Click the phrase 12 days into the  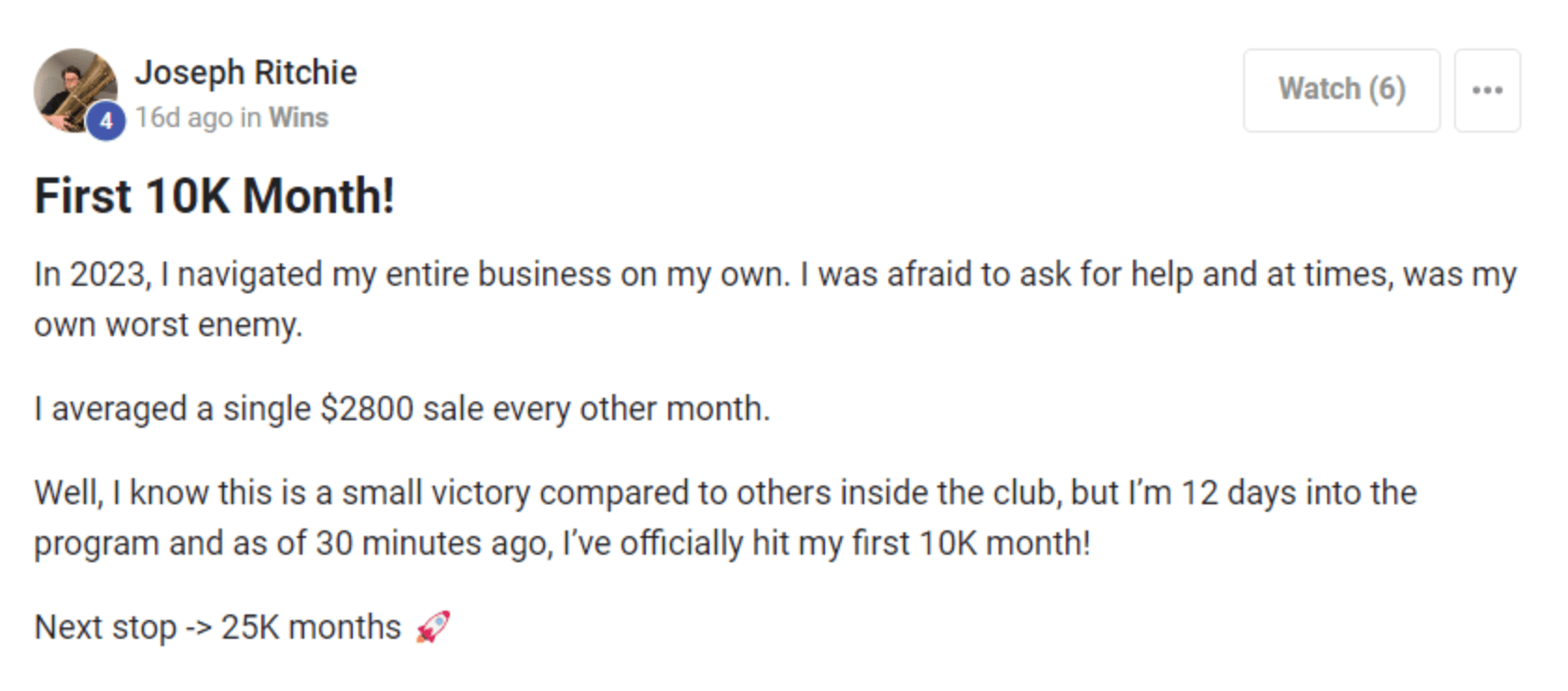click(1299, 492)
